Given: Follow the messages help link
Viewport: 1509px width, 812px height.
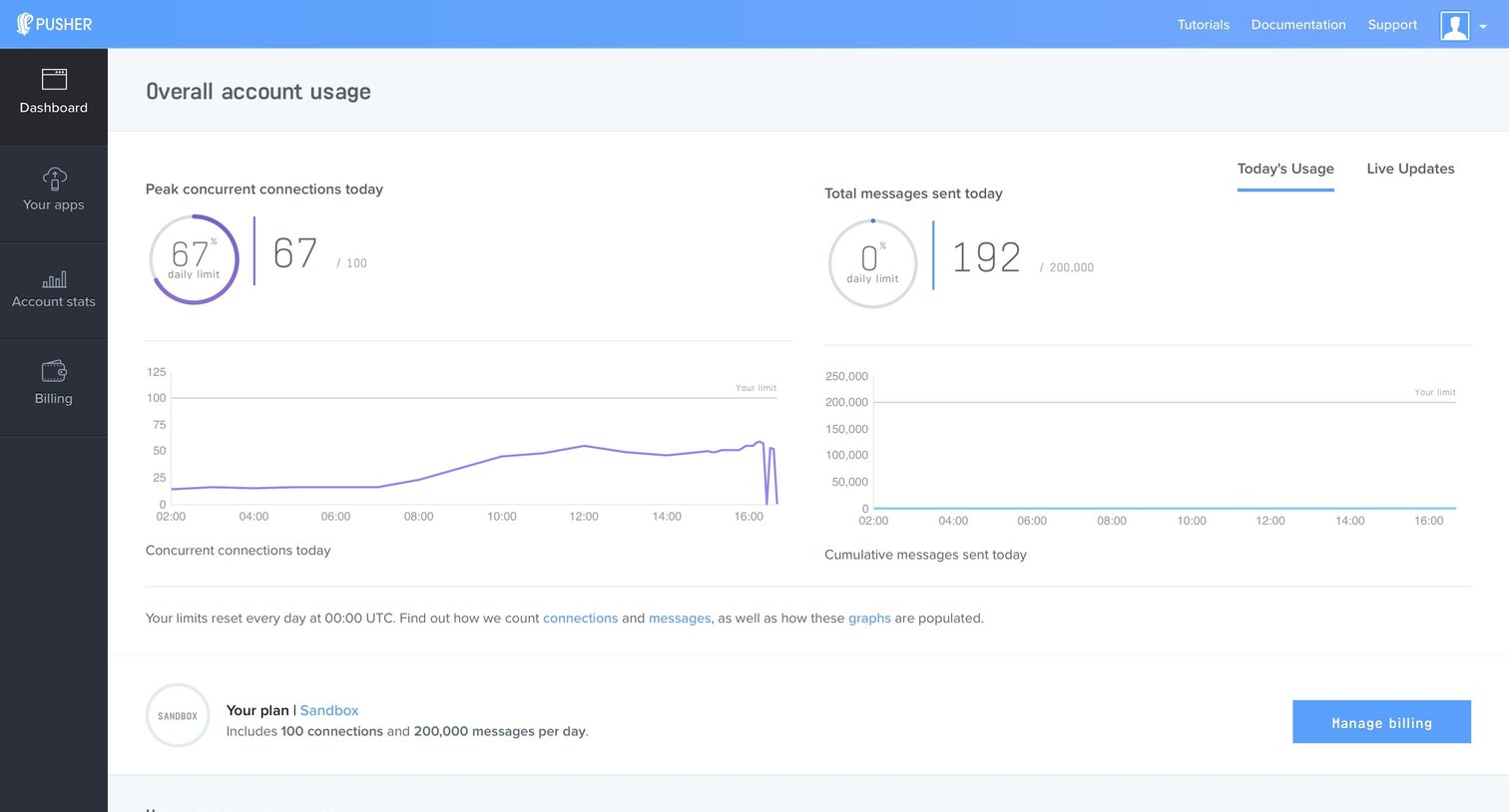Looking at the screenshot, I should [680, 618].
